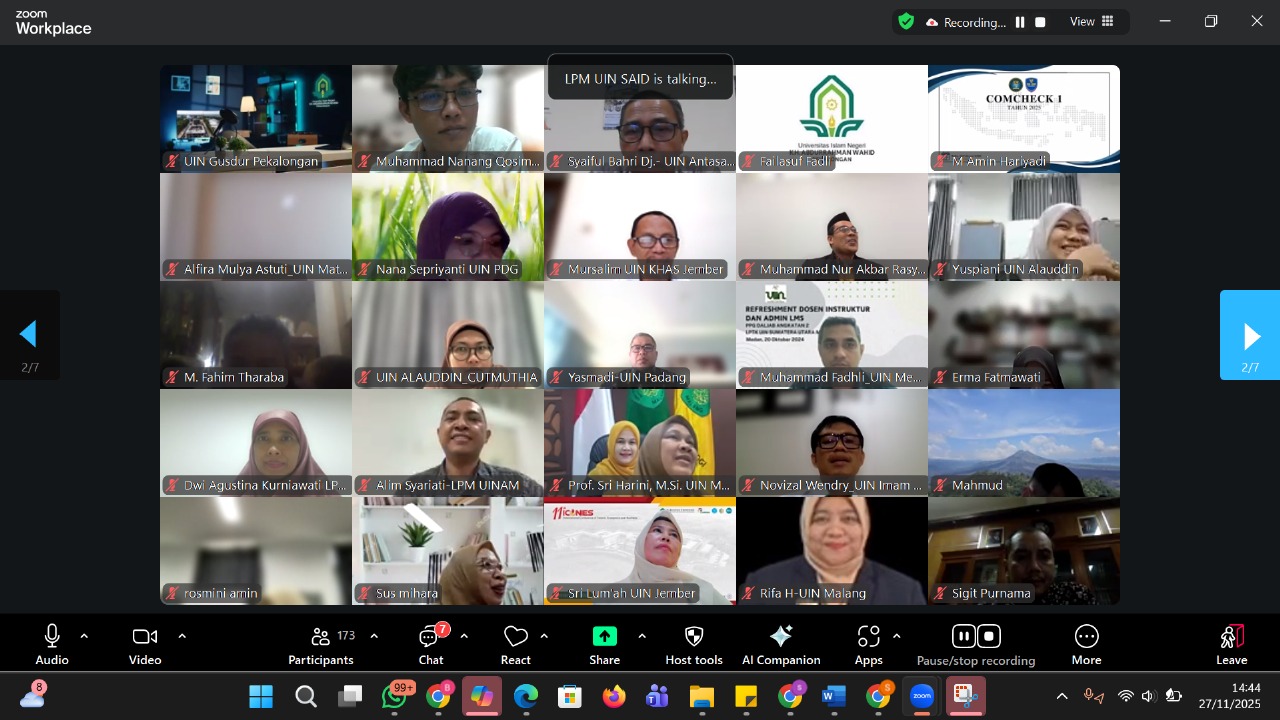The width and height of the screenshot is (1280, 720).
Task: Select Rifa H-UIN Malang video tile
Action: pyautogui.click(x=832, y=550)
